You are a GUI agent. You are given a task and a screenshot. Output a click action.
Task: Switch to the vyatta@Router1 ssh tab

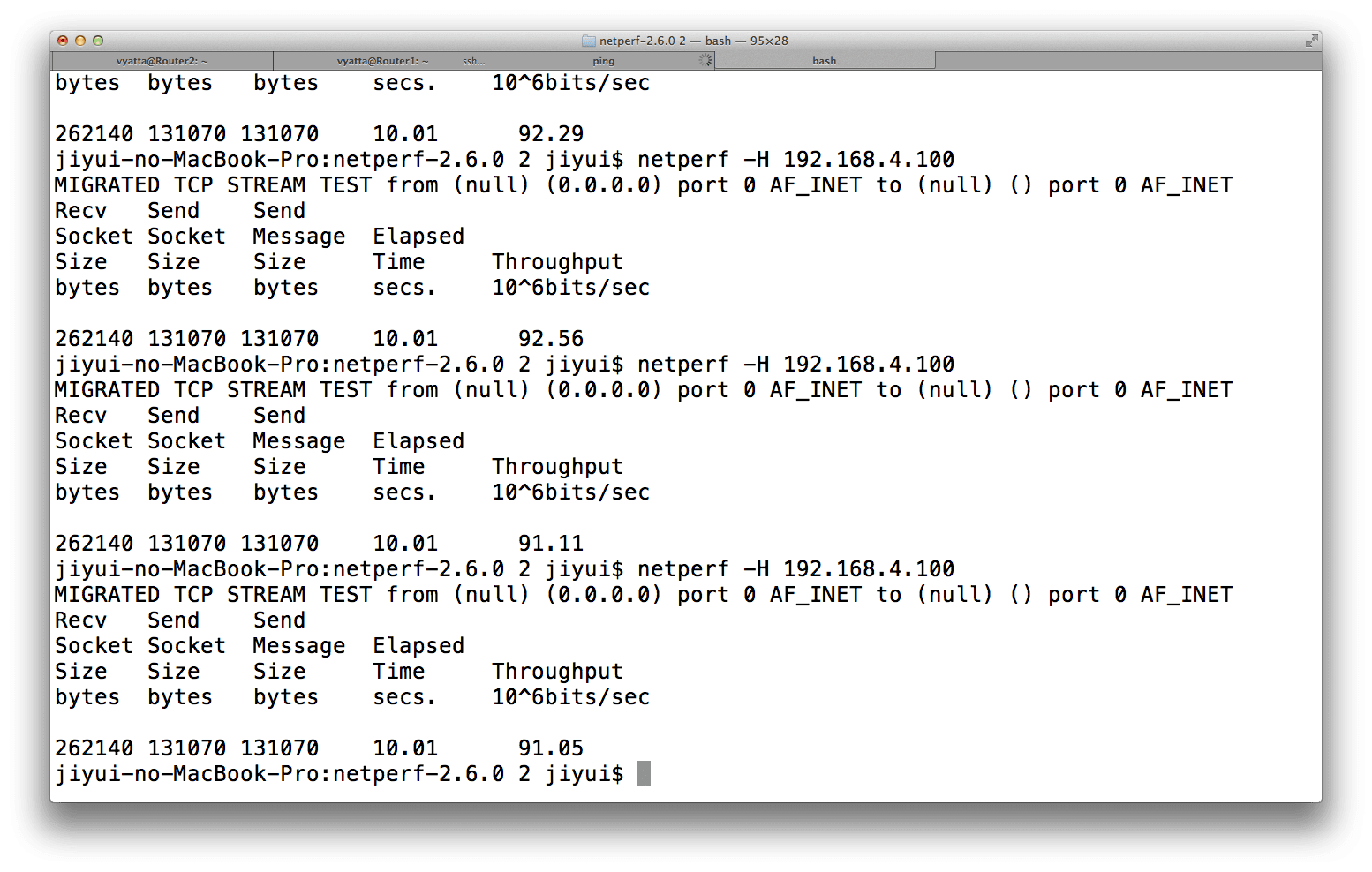(383, 61)
